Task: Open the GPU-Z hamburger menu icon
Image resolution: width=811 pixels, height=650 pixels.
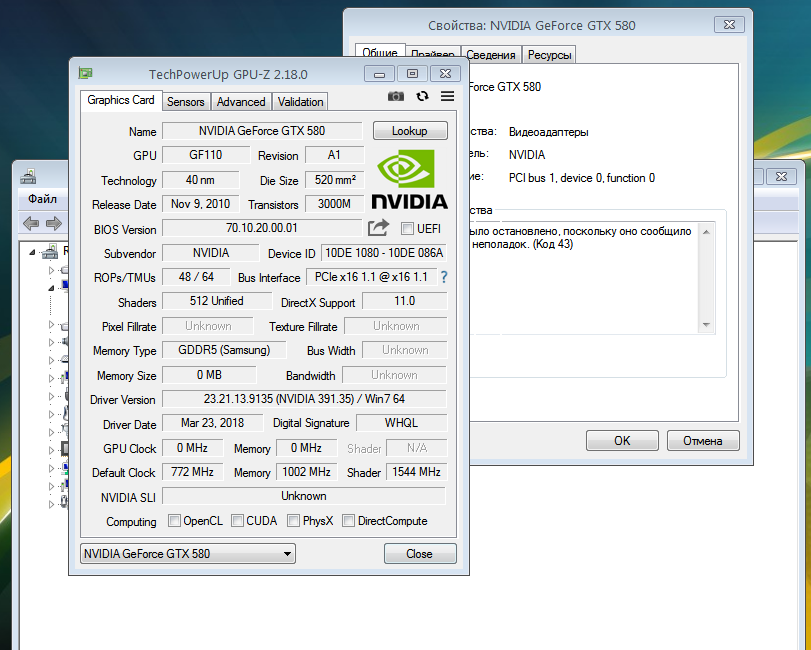Action: coord(447,96)
